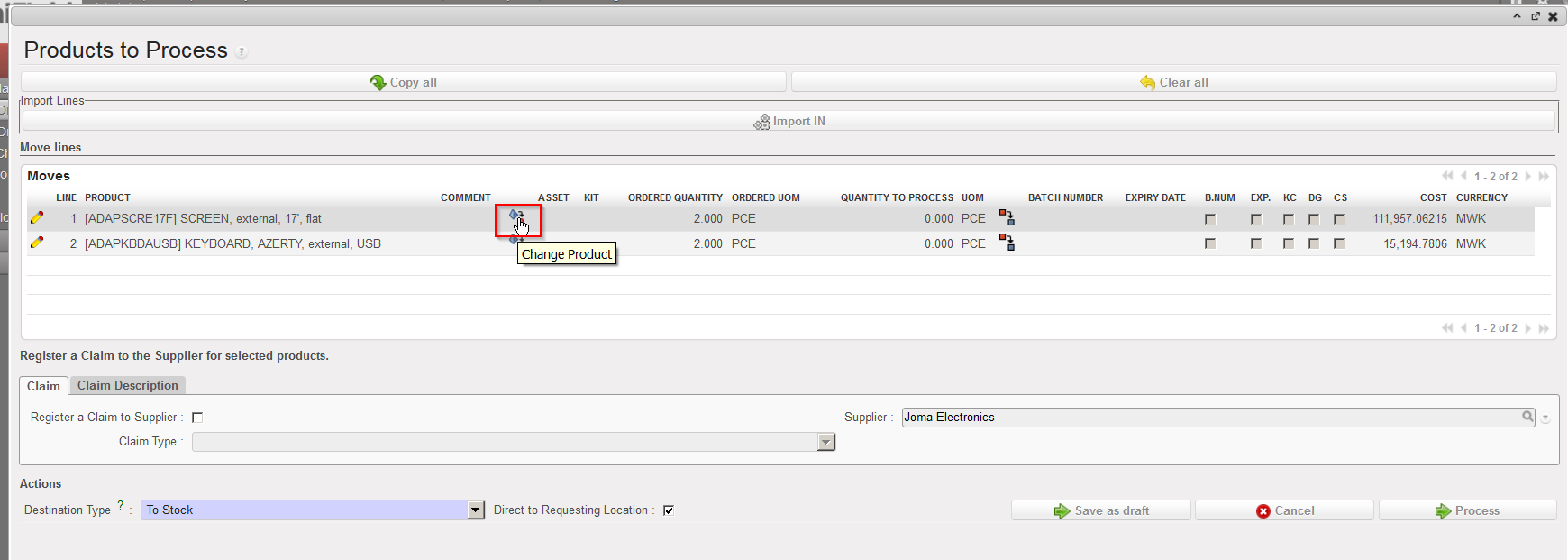
Task: Select the Claim tab
Action: [43, 386]
